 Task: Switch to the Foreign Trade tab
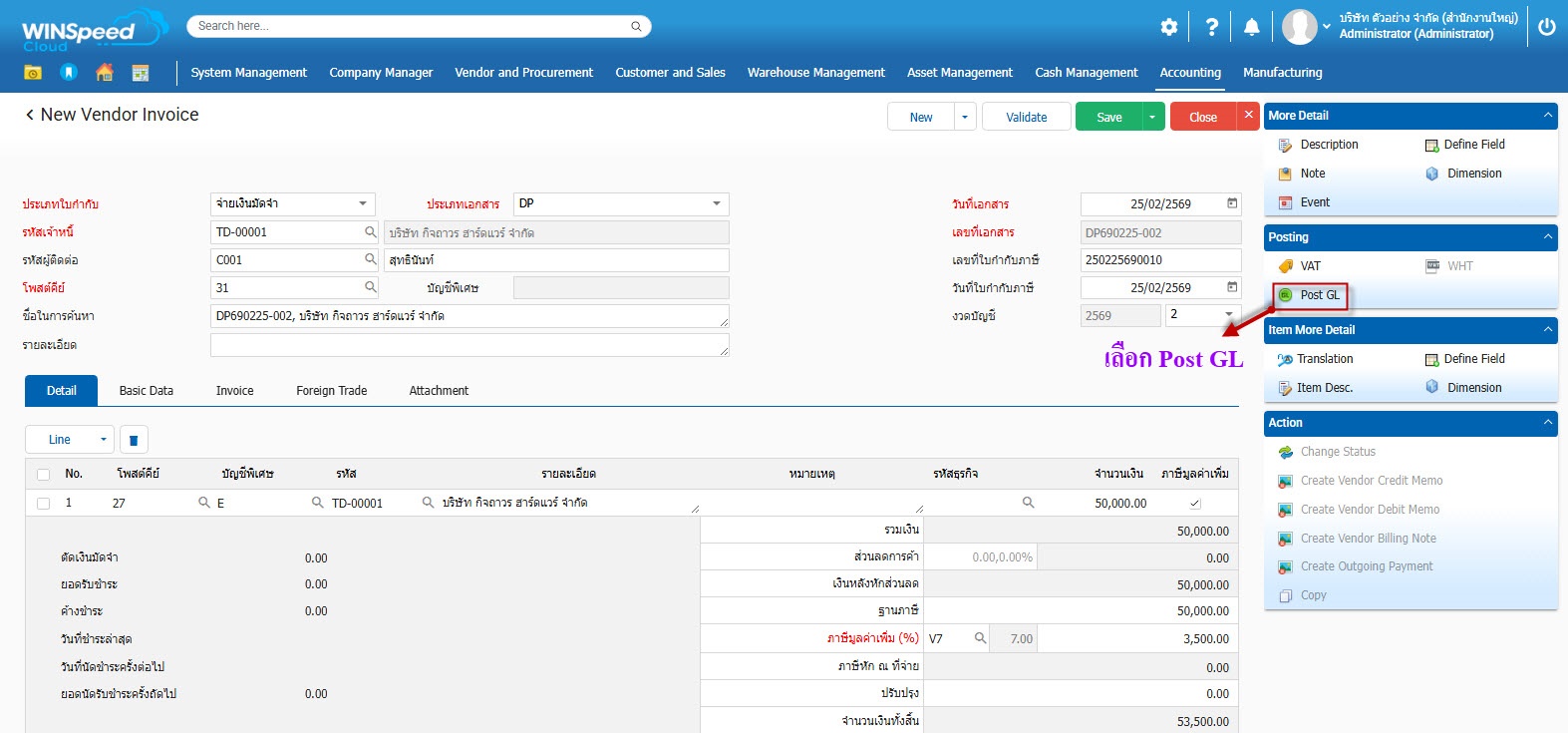[x=331, y=391]
